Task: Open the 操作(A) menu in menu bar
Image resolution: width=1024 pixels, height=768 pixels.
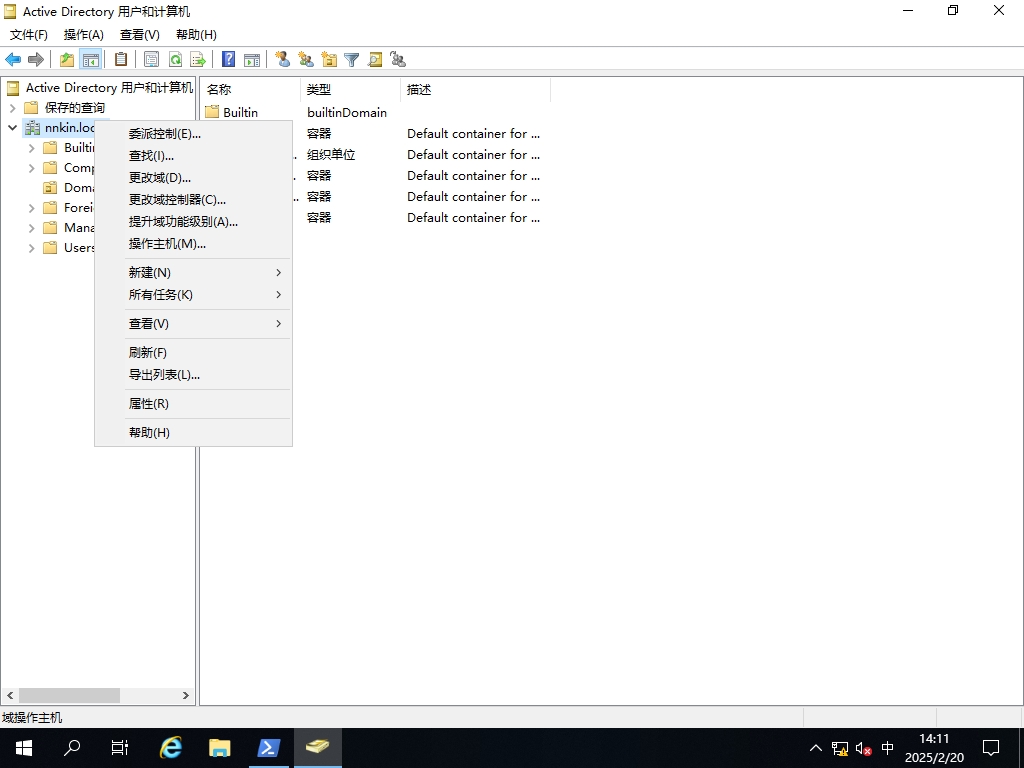Action: [x=84, y=35]
